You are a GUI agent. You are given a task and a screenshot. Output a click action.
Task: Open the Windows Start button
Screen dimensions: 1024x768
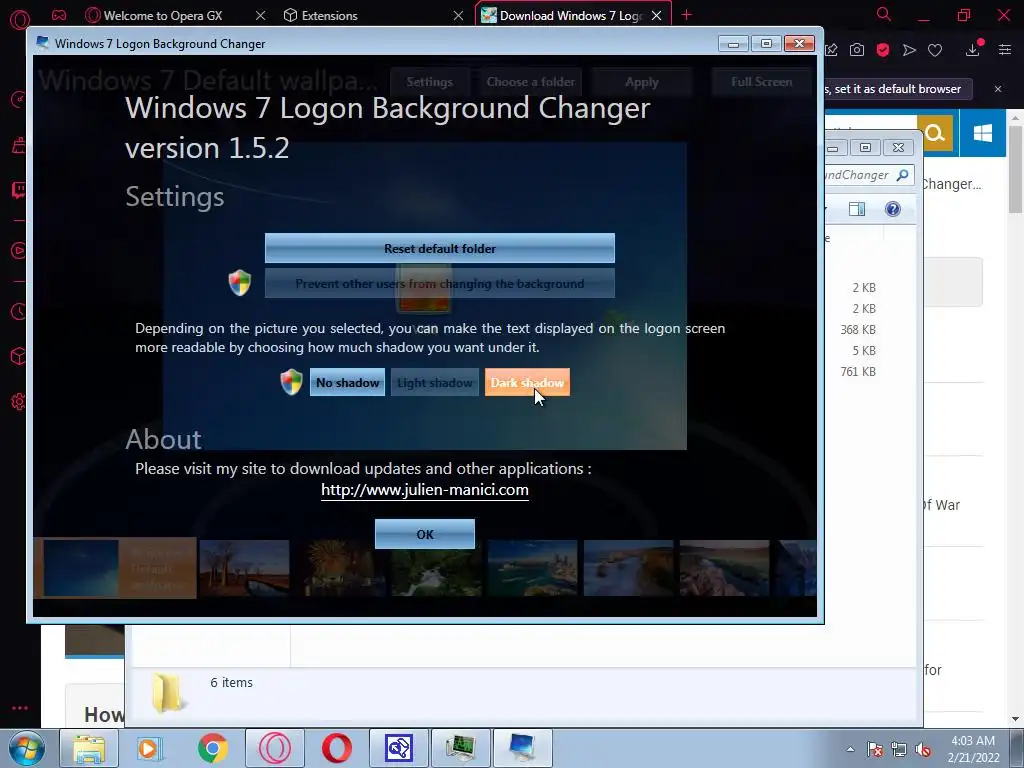click(x=27, y=748)
